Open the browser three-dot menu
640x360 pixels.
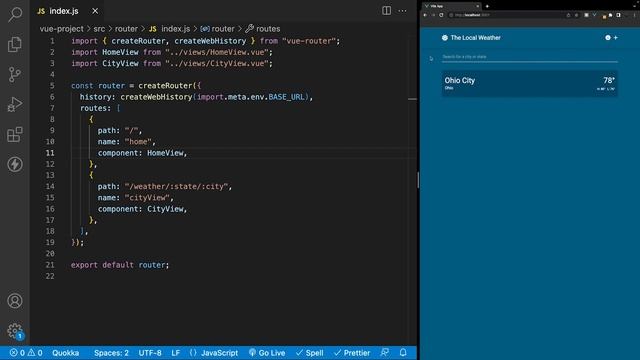pos(635,15)
